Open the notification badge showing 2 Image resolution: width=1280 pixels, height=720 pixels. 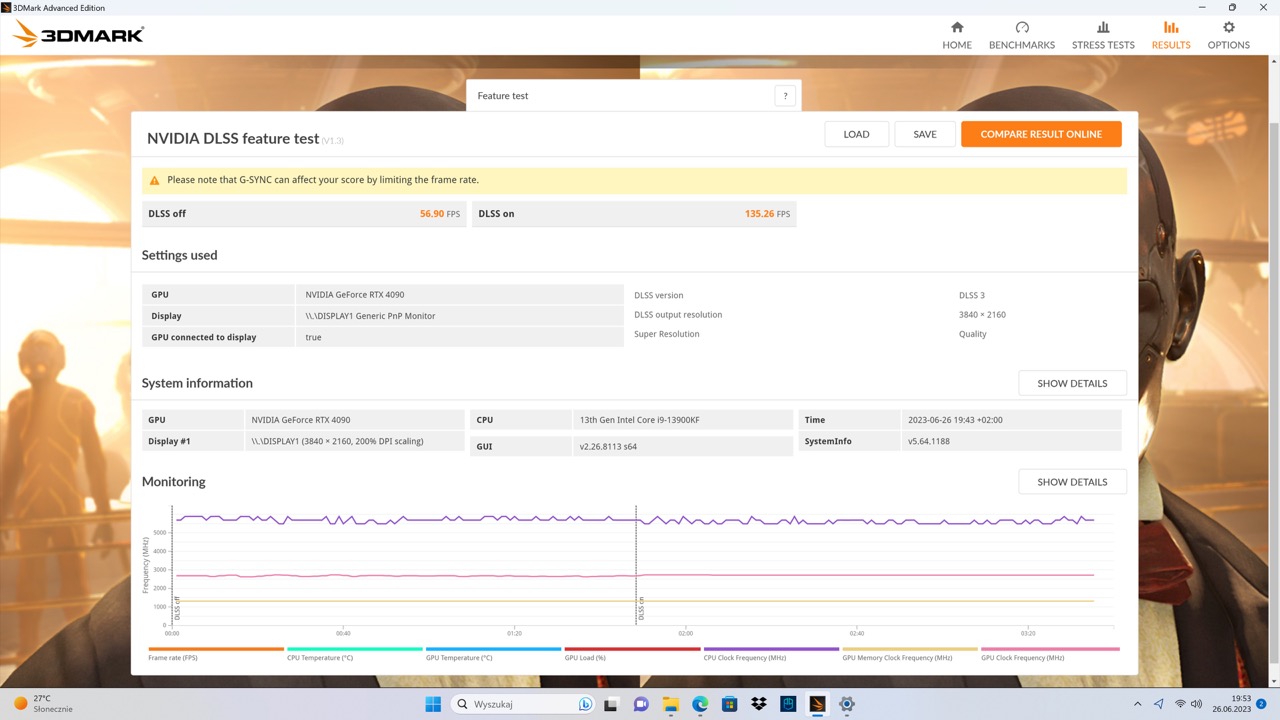(1262, 704)
